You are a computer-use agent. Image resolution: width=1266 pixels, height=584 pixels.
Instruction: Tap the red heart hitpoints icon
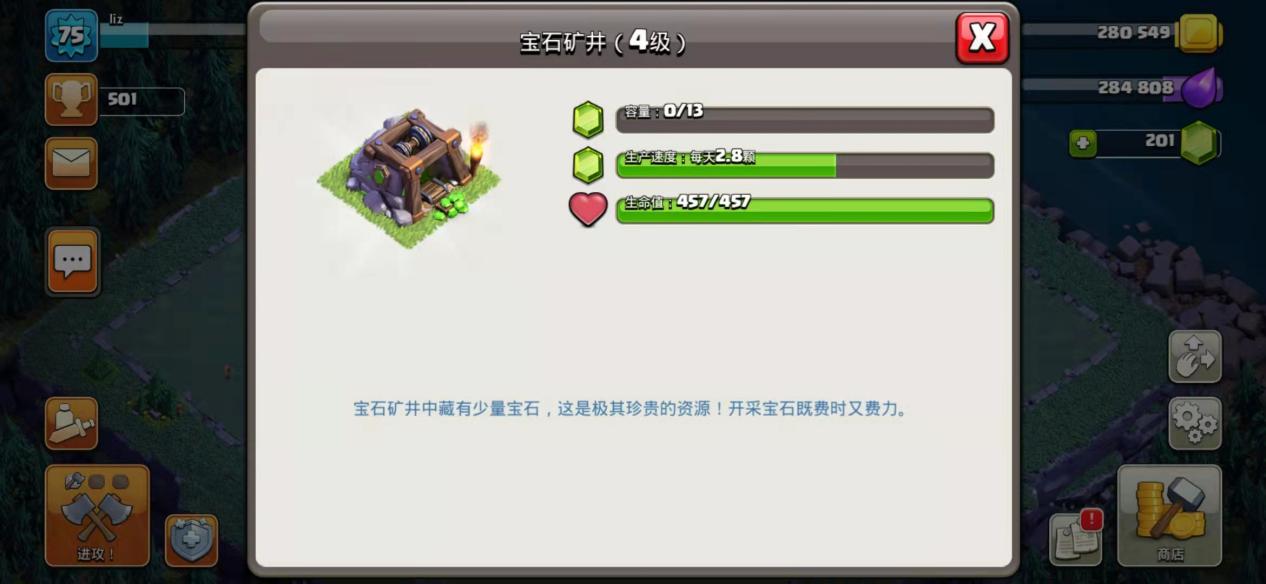588,209
